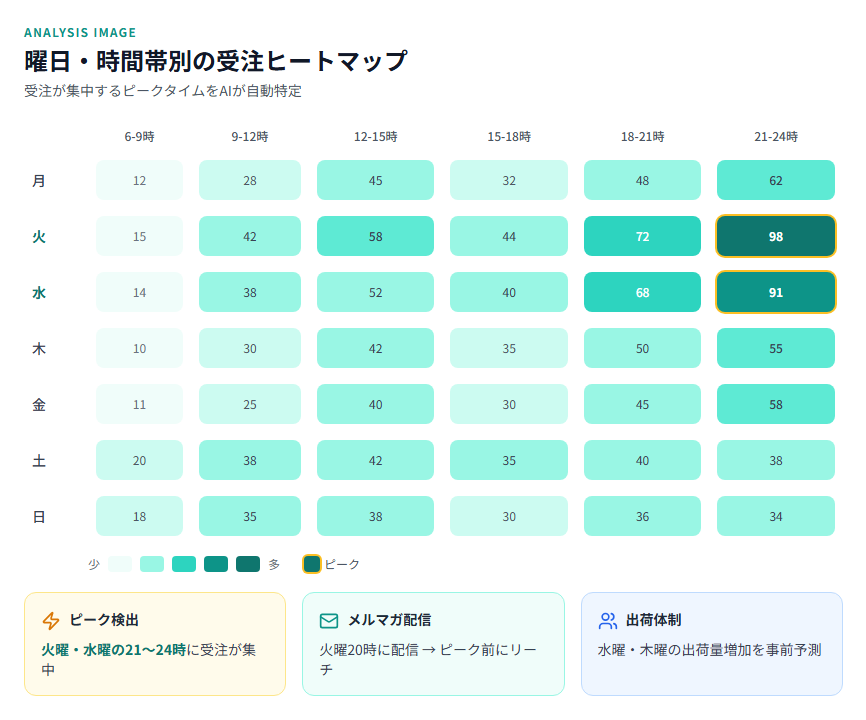This screenshot has width=866, height=720.
Task: Click the lightning bolt icon in ピーク検出 card
Action: (51, 621)
